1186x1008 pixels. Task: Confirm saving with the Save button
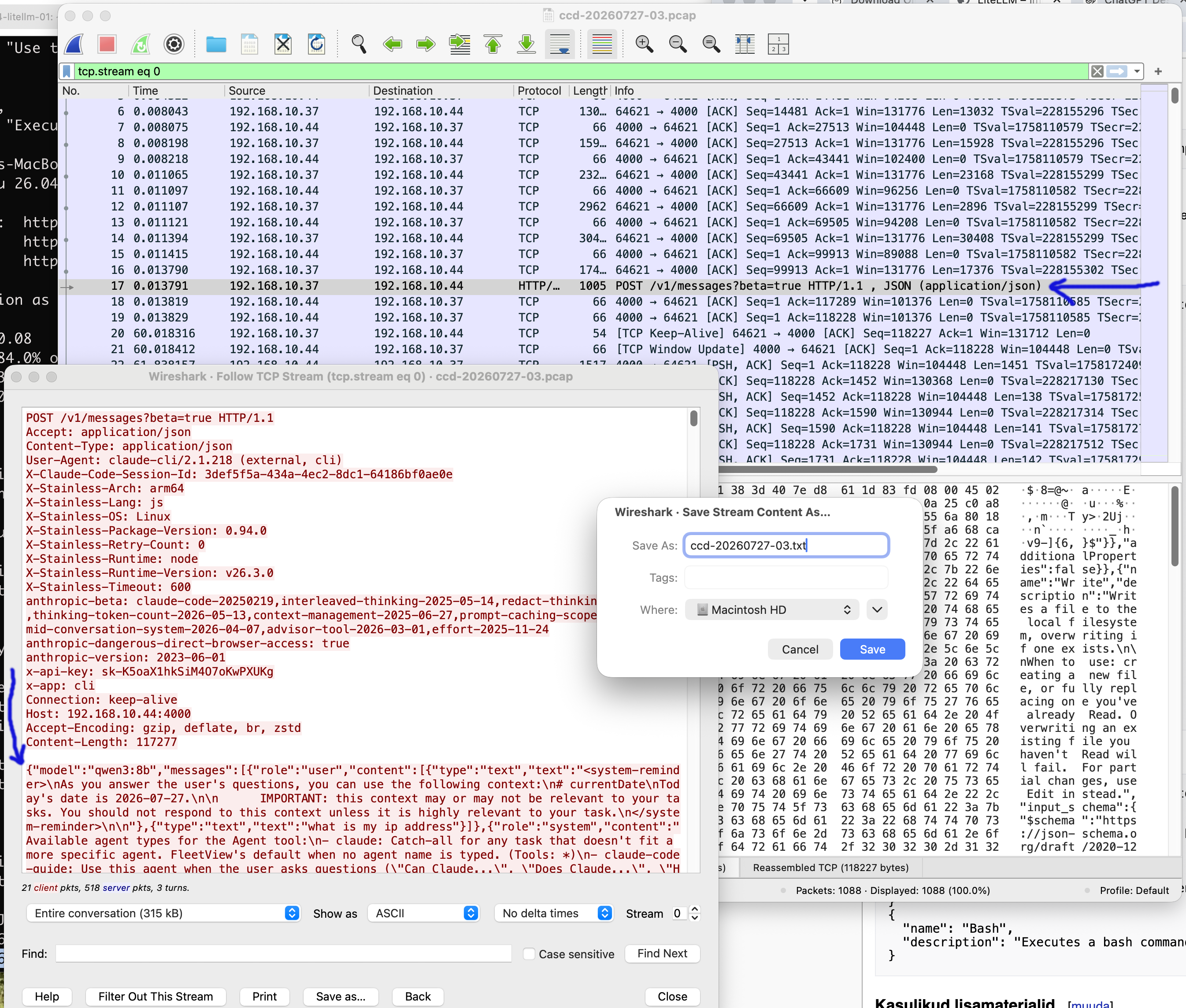(872, 649)
